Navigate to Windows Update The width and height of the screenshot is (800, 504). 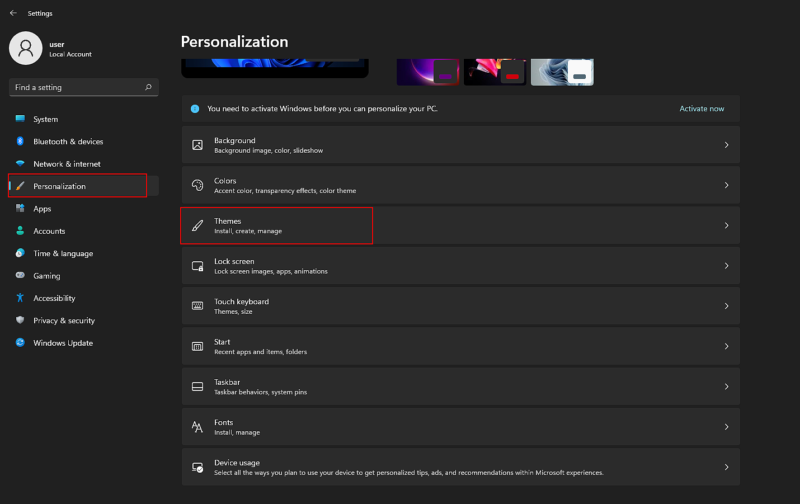(84, 343)
